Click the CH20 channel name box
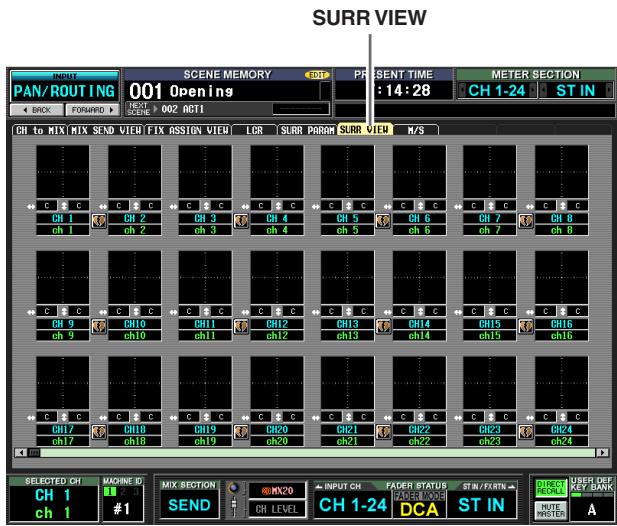 (277, 429)
